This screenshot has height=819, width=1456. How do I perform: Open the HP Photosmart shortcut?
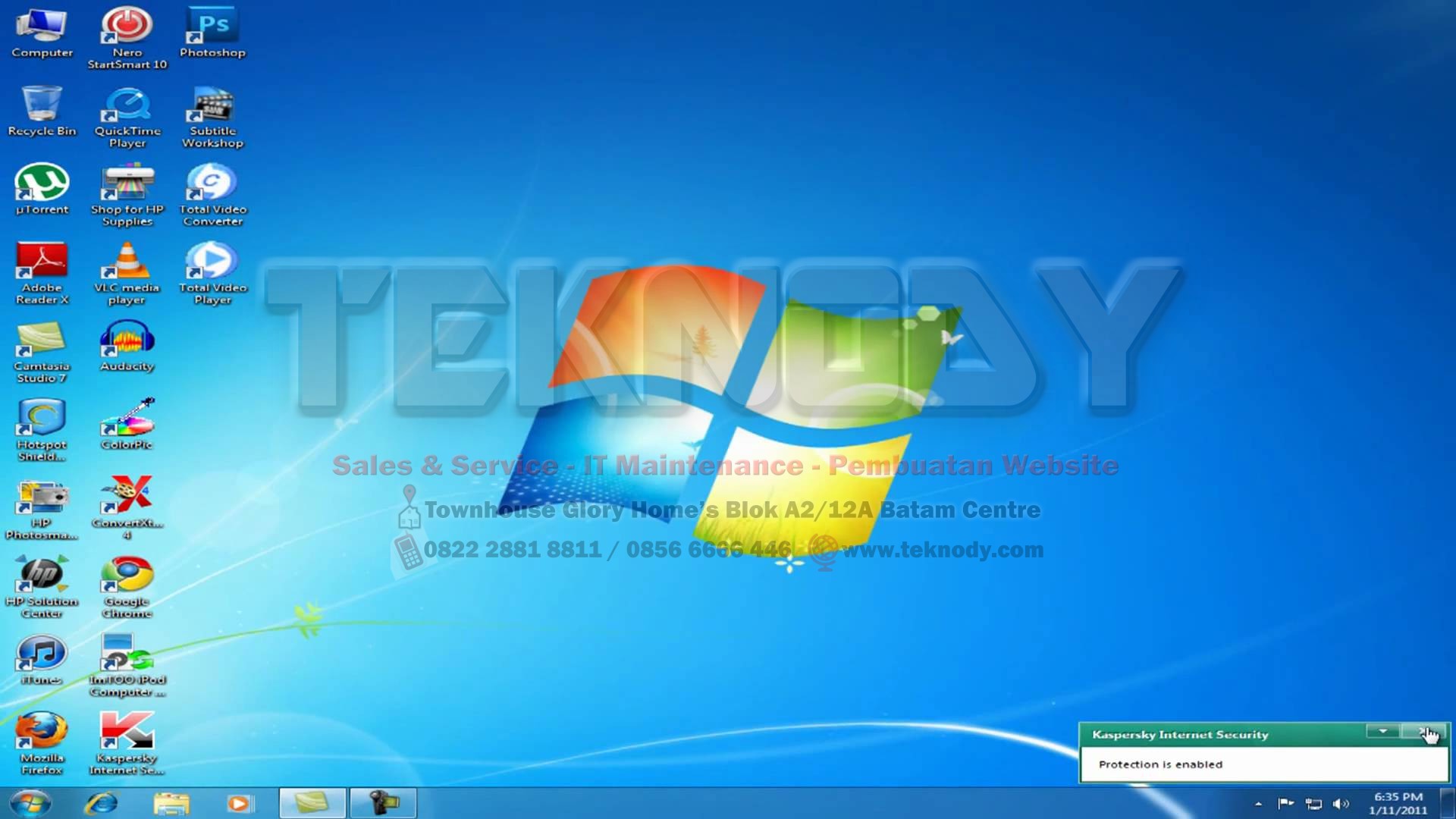(42, 509)
